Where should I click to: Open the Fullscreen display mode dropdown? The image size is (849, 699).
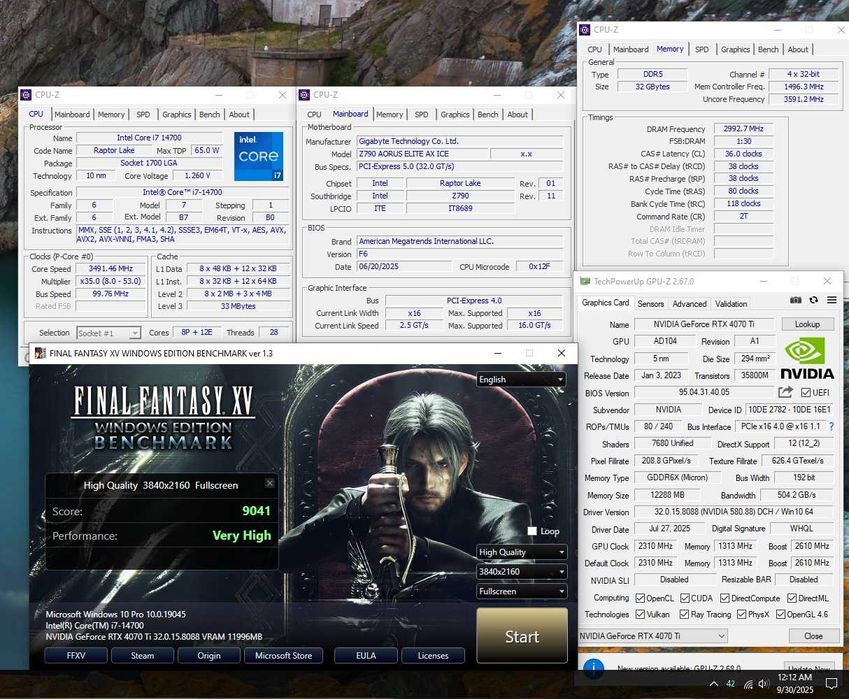521,591
